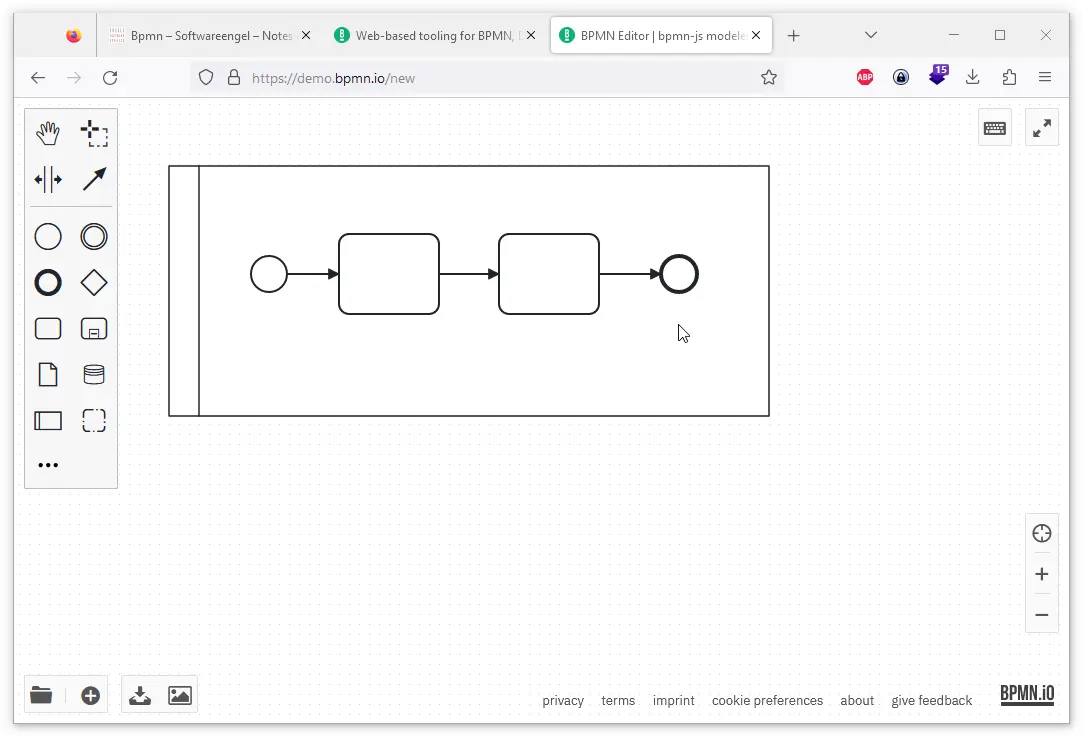Activate the global connect arrow tool
This screenshot has width=1083, height=737.
pyautogui.click(x=94, y=180)
